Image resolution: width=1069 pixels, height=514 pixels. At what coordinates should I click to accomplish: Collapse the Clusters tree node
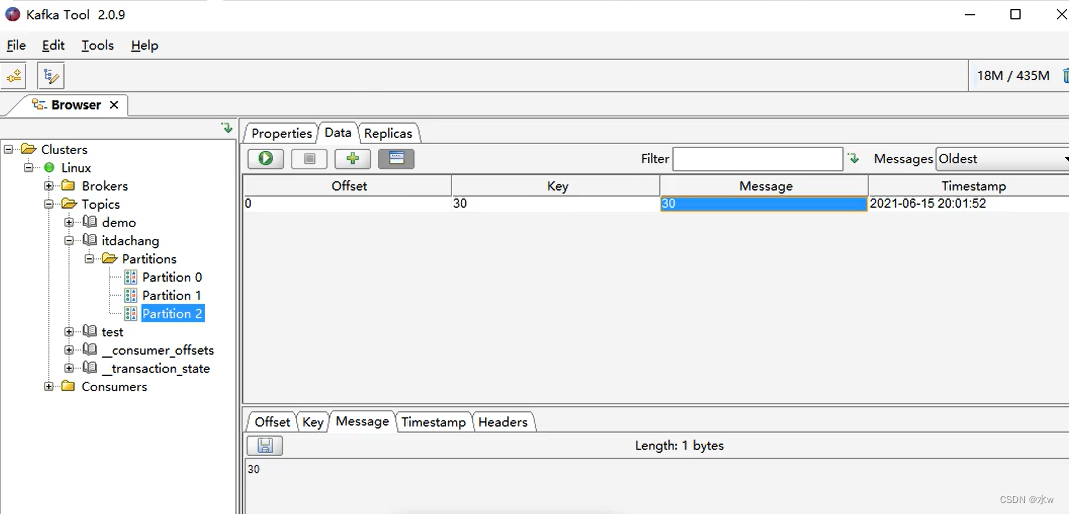[8, 149]
